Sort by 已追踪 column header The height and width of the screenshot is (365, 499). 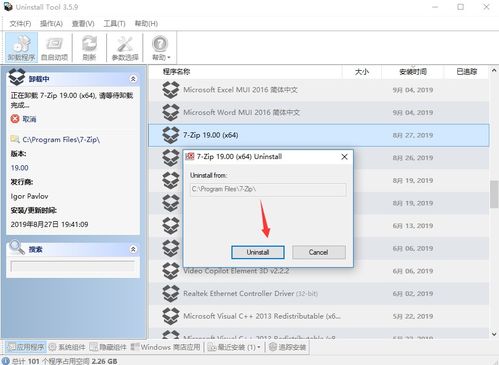[466, 72]
